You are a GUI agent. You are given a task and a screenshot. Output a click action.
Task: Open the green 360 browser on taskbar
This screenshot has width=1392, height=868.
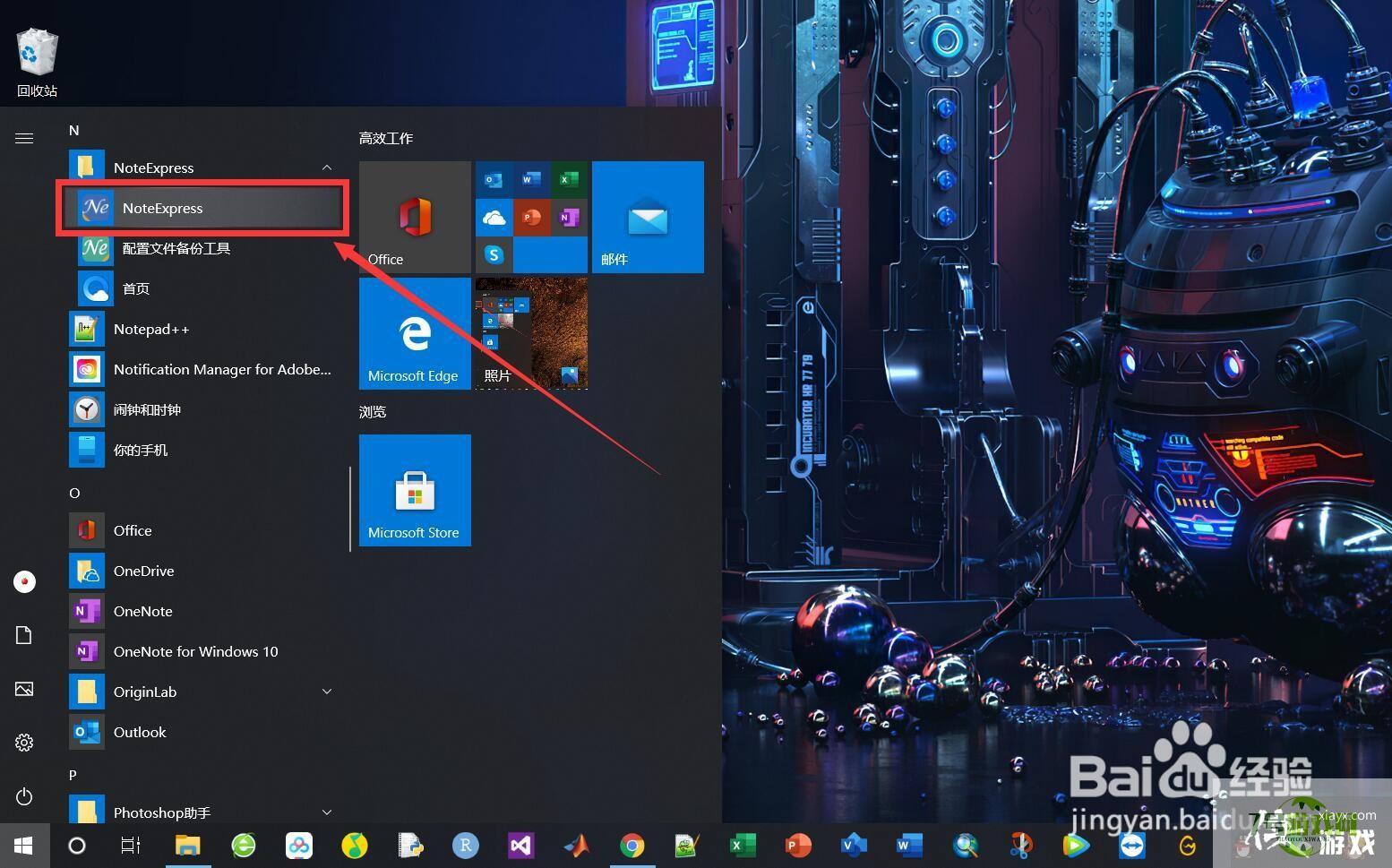[x=243, y=845]
